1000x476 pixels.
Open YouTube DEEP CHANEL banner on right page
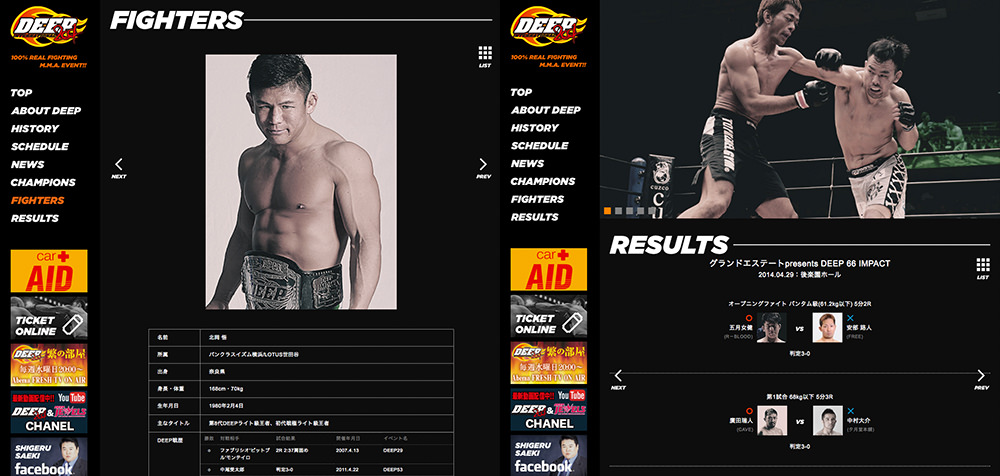tap(548, 410)
